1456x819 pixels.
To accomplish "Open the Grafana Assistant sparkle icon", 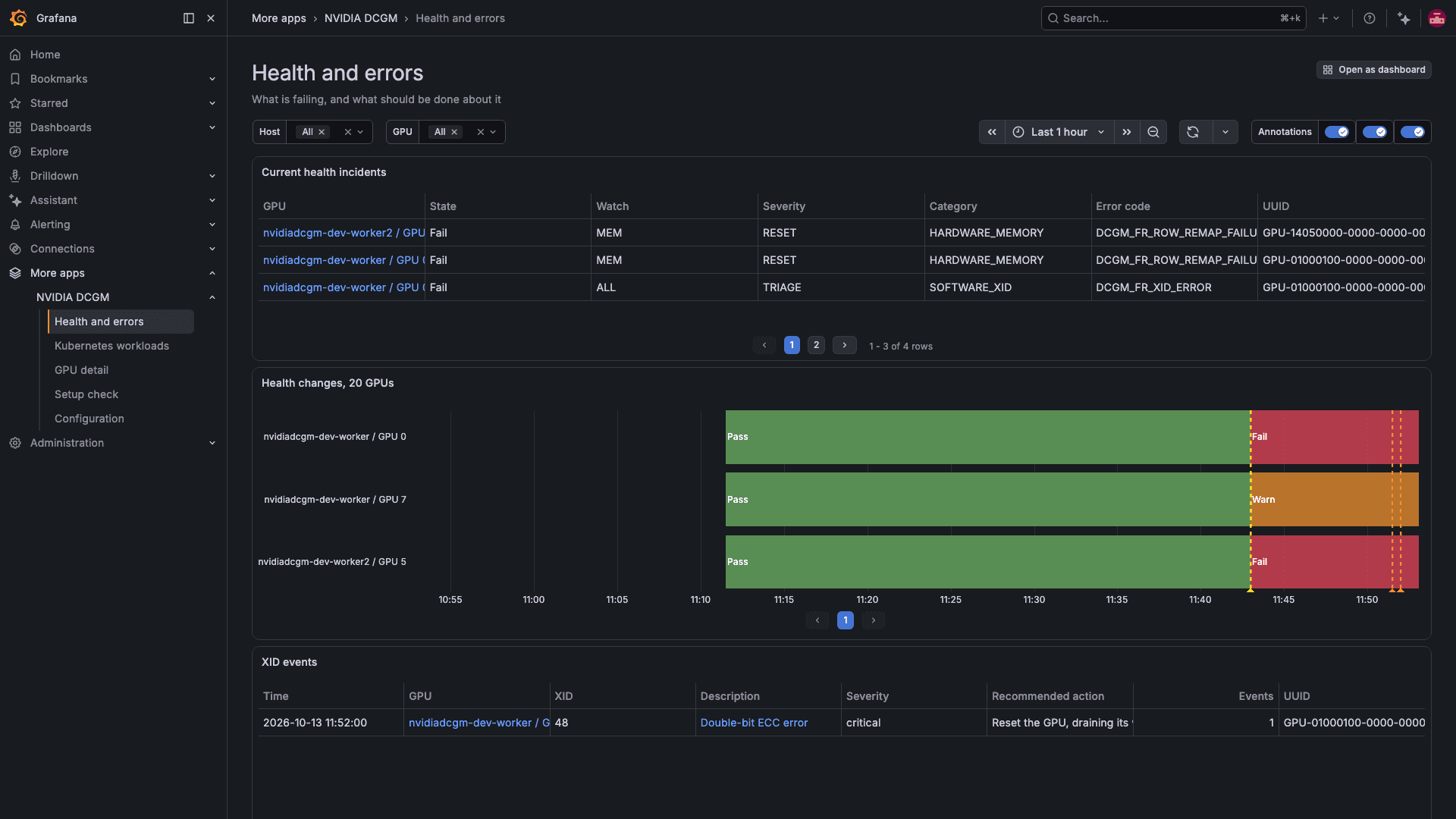I will pyautogui.click(x=1404, y=18).
